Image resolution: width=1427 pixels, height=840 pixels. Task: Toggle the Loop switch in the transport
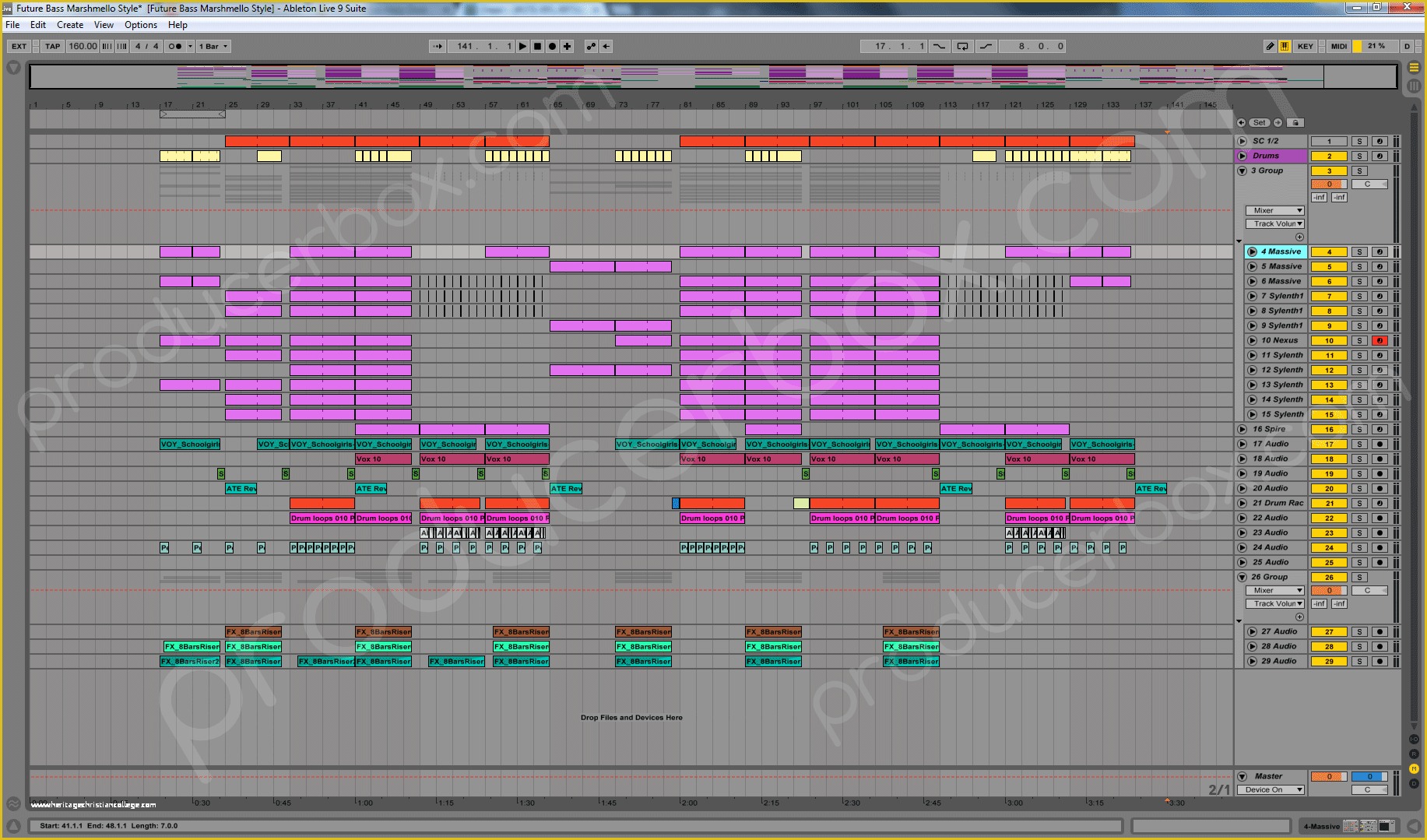tap(962, 46)
